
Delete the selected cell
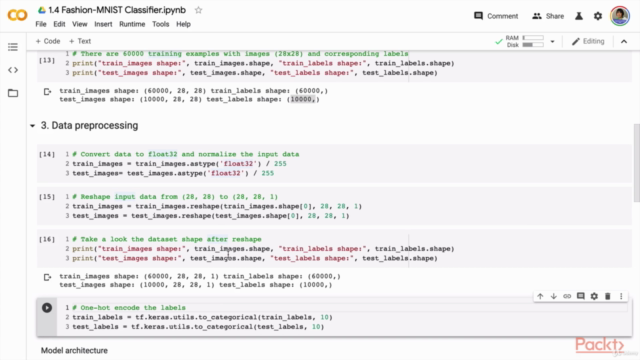[x=608, y=296]
